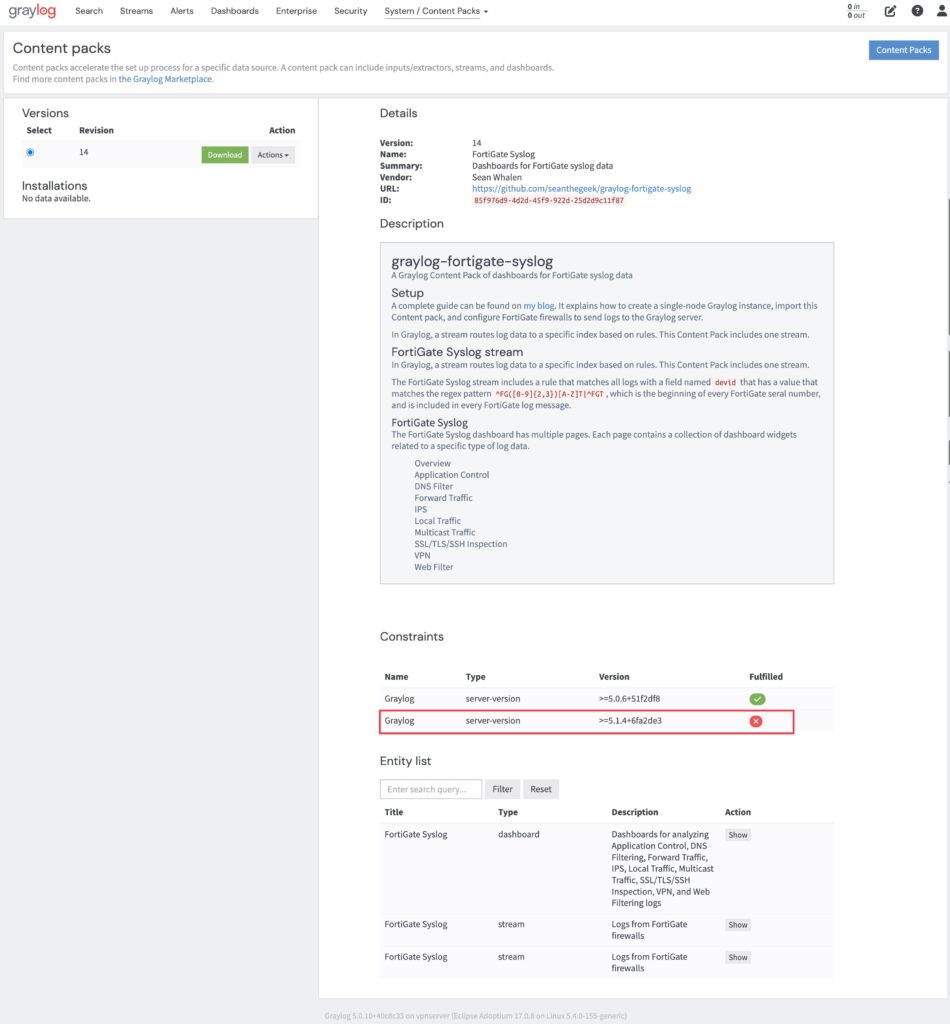Click the 'devid' code snippet
950x1024 pixels.
pos(725,383)
